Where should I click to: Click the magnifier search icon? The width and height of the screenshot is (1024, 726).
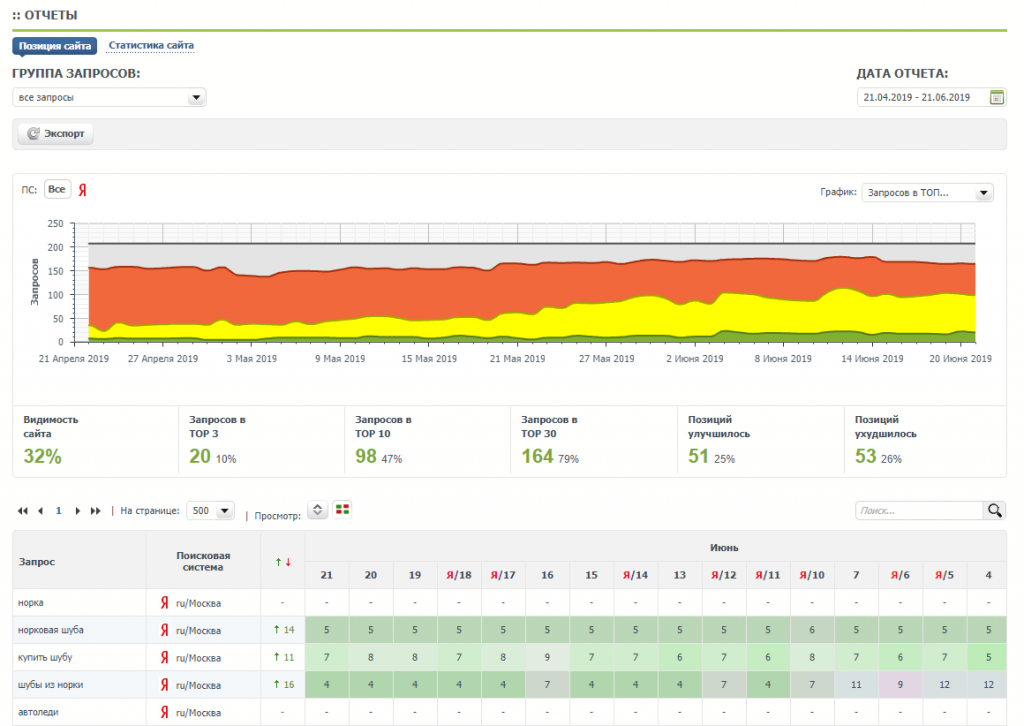click(x=995, y=510)
